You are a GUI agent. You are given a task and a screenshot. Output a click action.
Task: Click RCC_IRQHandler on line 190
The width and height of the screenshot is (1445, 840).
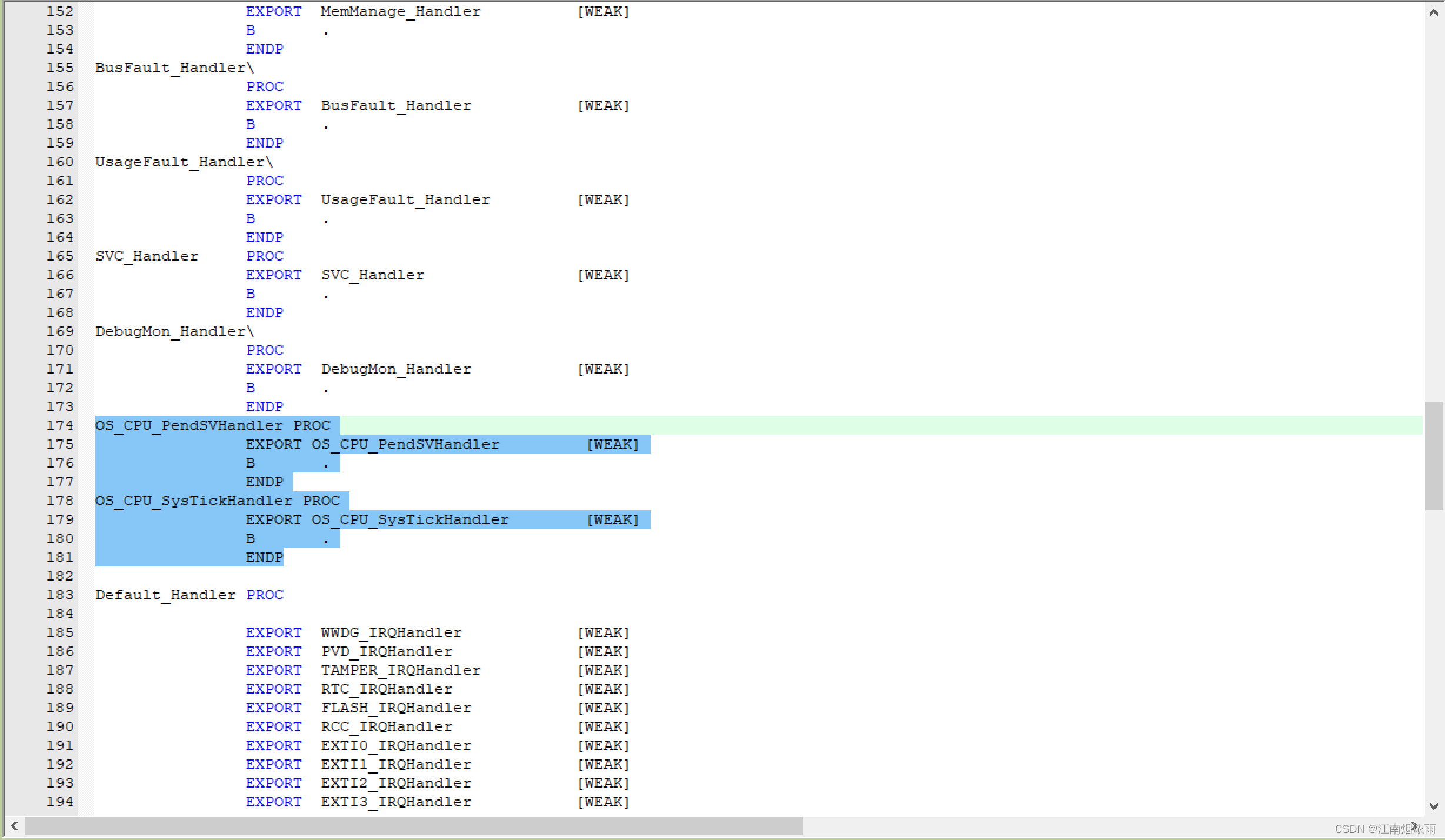coord(387,727)
